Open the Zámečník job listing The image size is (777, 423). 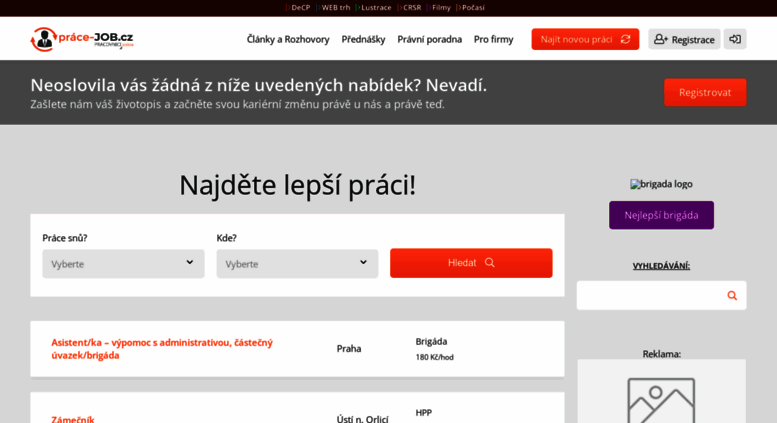(x=73, y=419)
